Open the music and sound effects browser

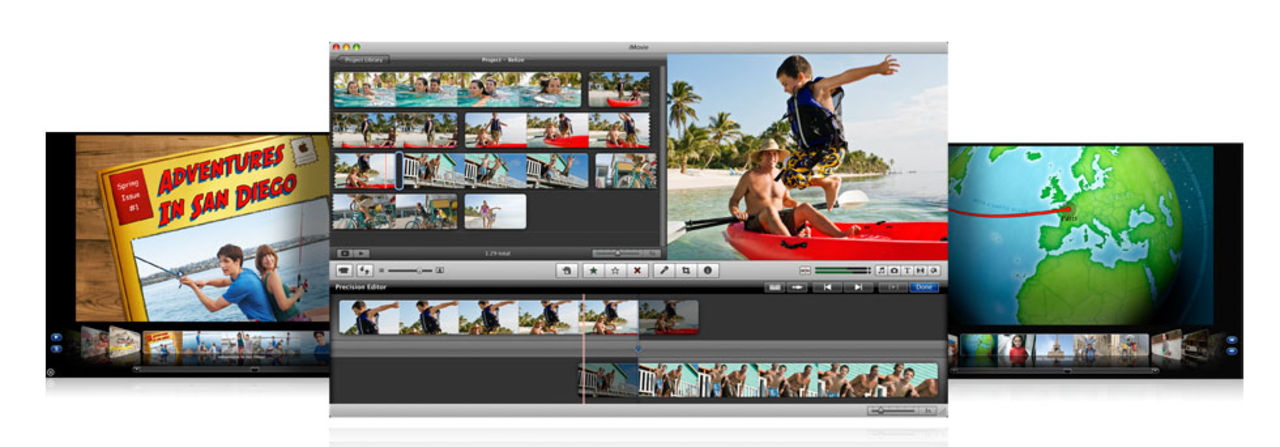[x=881, y=270]
